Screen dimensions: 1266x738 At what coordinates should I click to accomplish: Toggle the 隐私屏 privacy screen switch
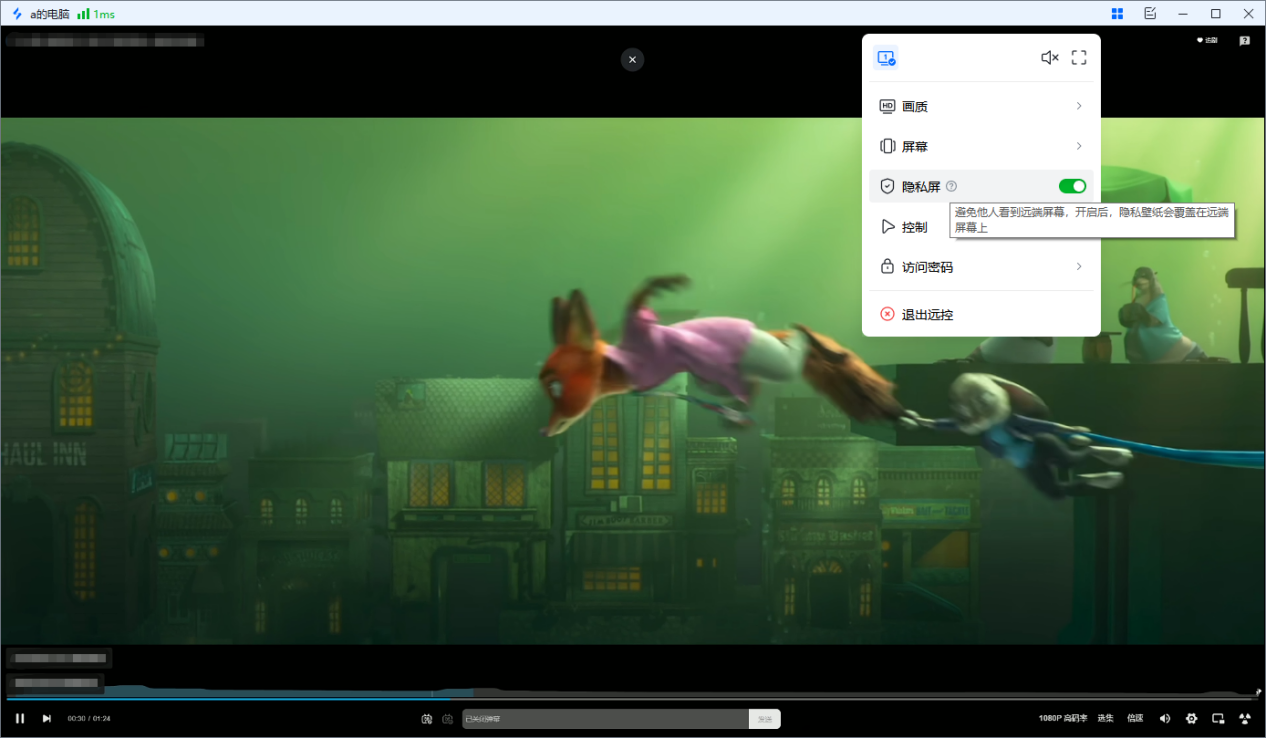1072,186
